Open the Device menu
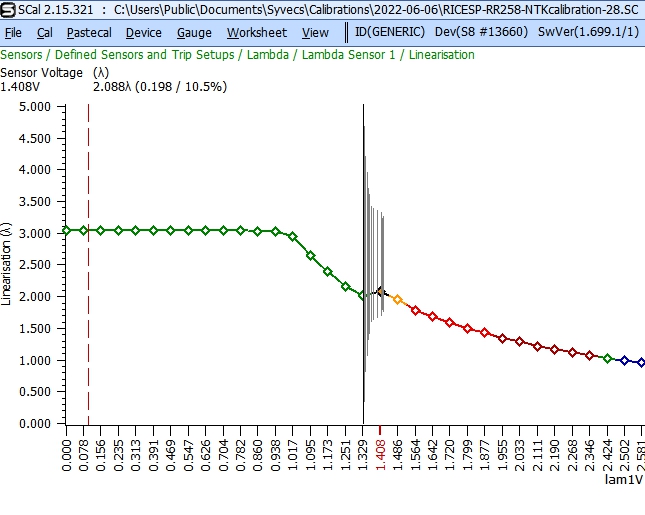Image resolution: width=645 pixels, height=515 pixels. click(144, 32)
